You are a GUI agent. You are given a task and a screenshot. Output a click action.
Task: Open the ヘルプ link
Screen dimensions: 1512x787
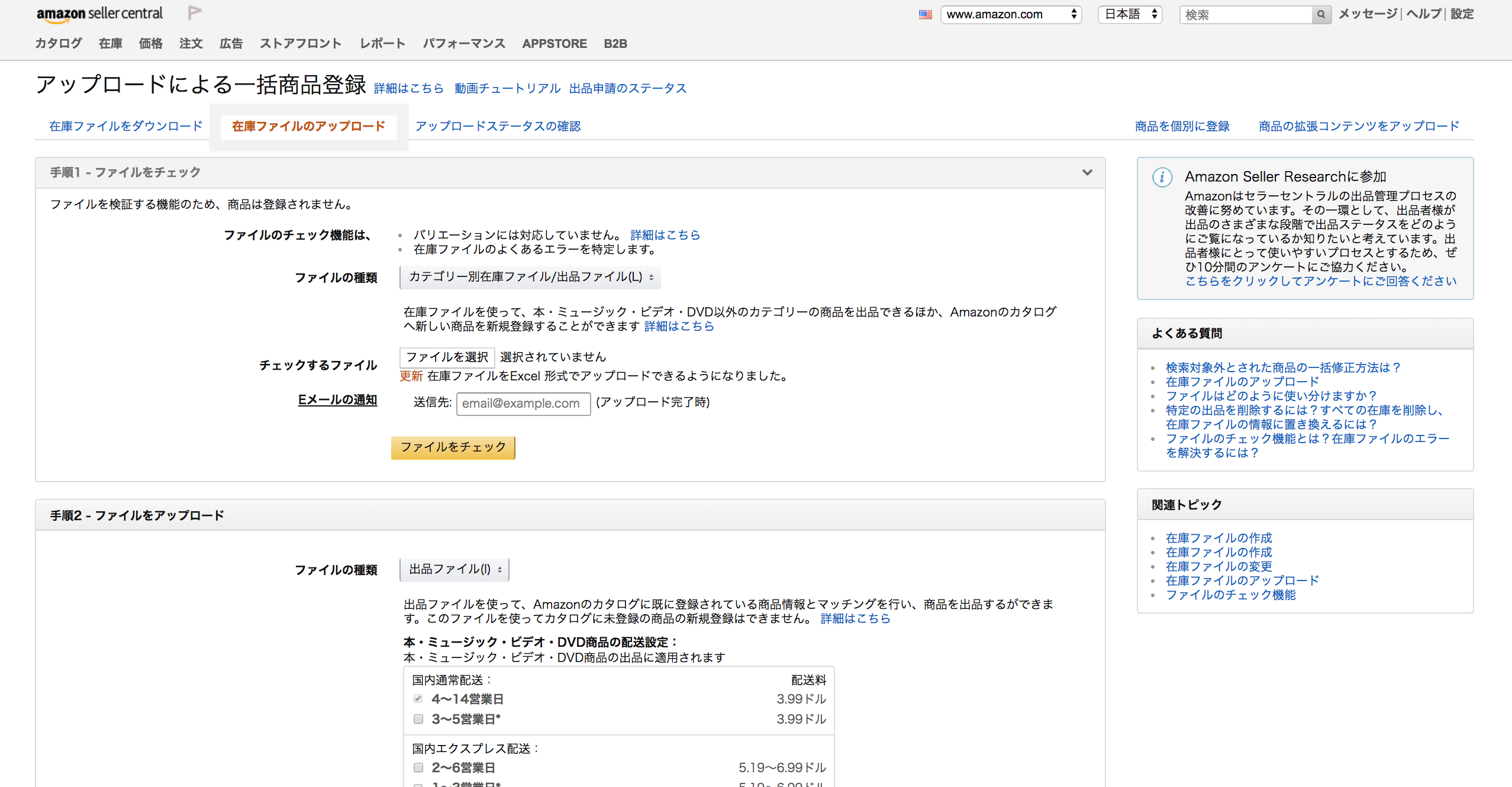(x=1424, y=14)
